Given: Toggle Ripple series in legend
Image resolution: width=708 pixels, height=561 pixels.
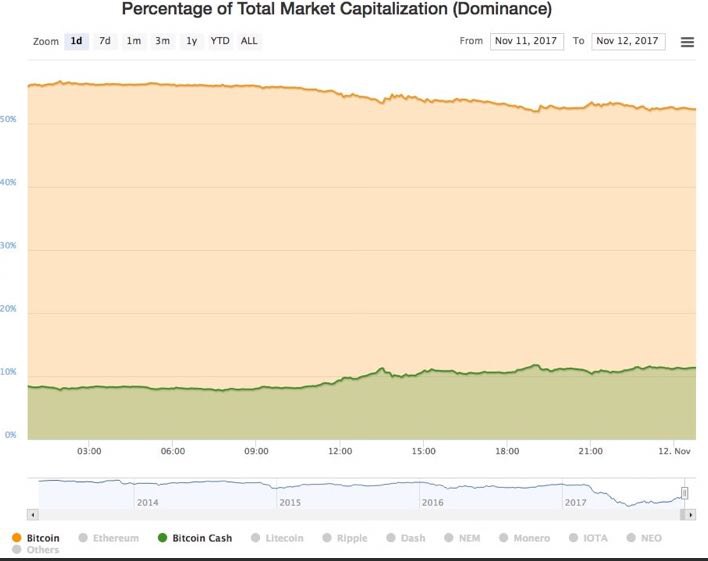Looking at the screenshot, I should pyautogui.click(x=345, y=538).
